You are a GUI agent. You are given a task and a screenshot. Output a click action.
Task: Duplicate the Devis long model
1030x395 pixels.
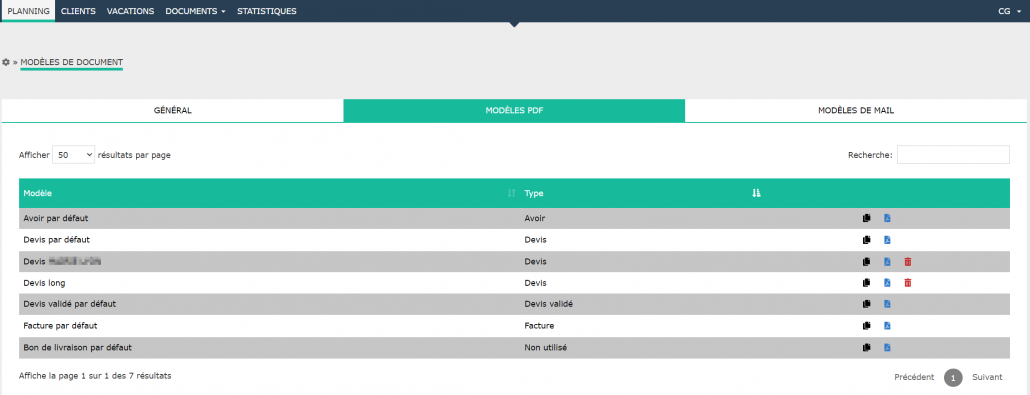(x=866, y=283)
